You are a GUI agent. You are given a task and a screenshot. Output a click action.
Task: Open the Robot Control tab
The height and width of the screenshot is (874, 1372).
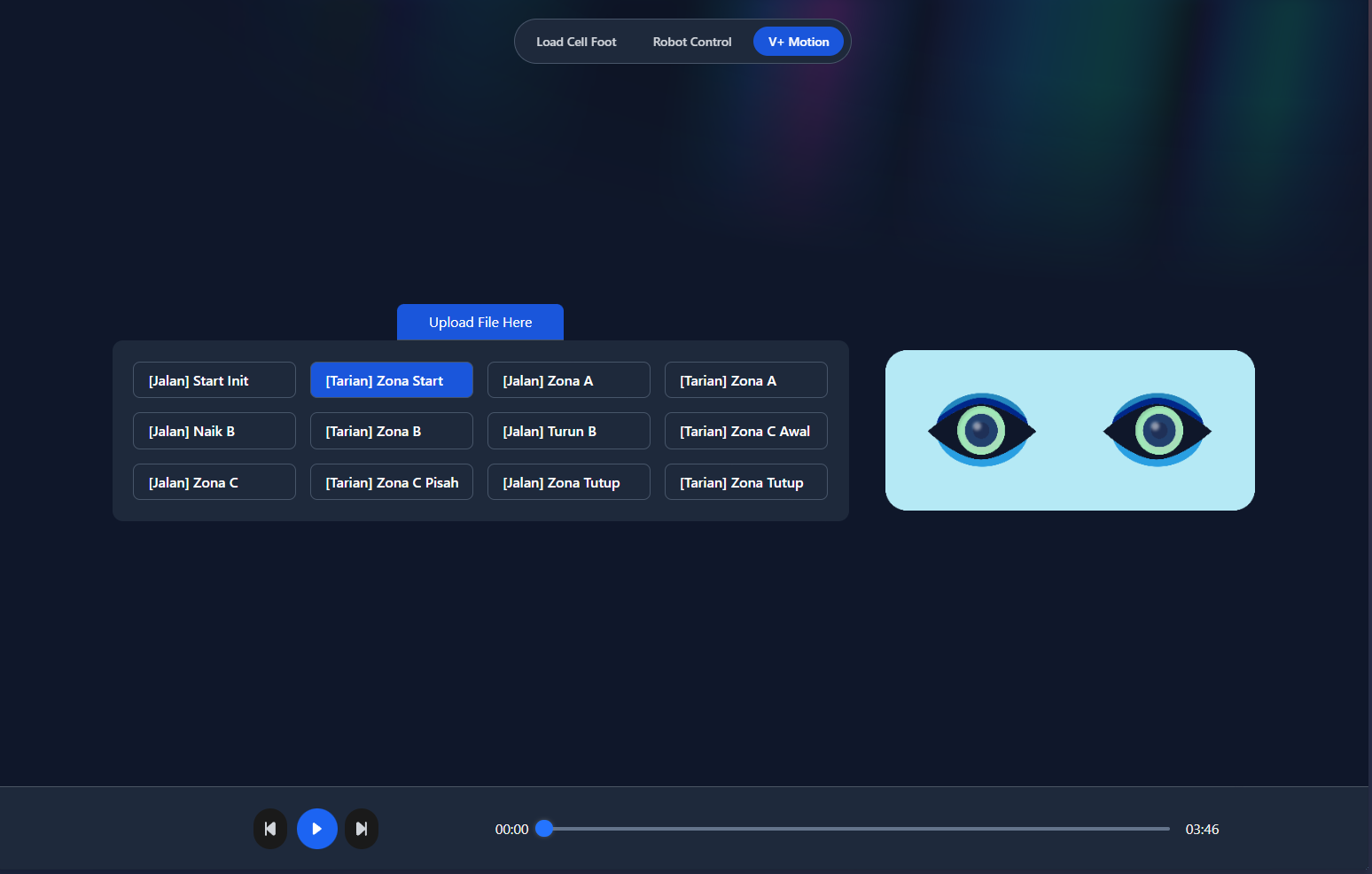[x=692, y=42]
